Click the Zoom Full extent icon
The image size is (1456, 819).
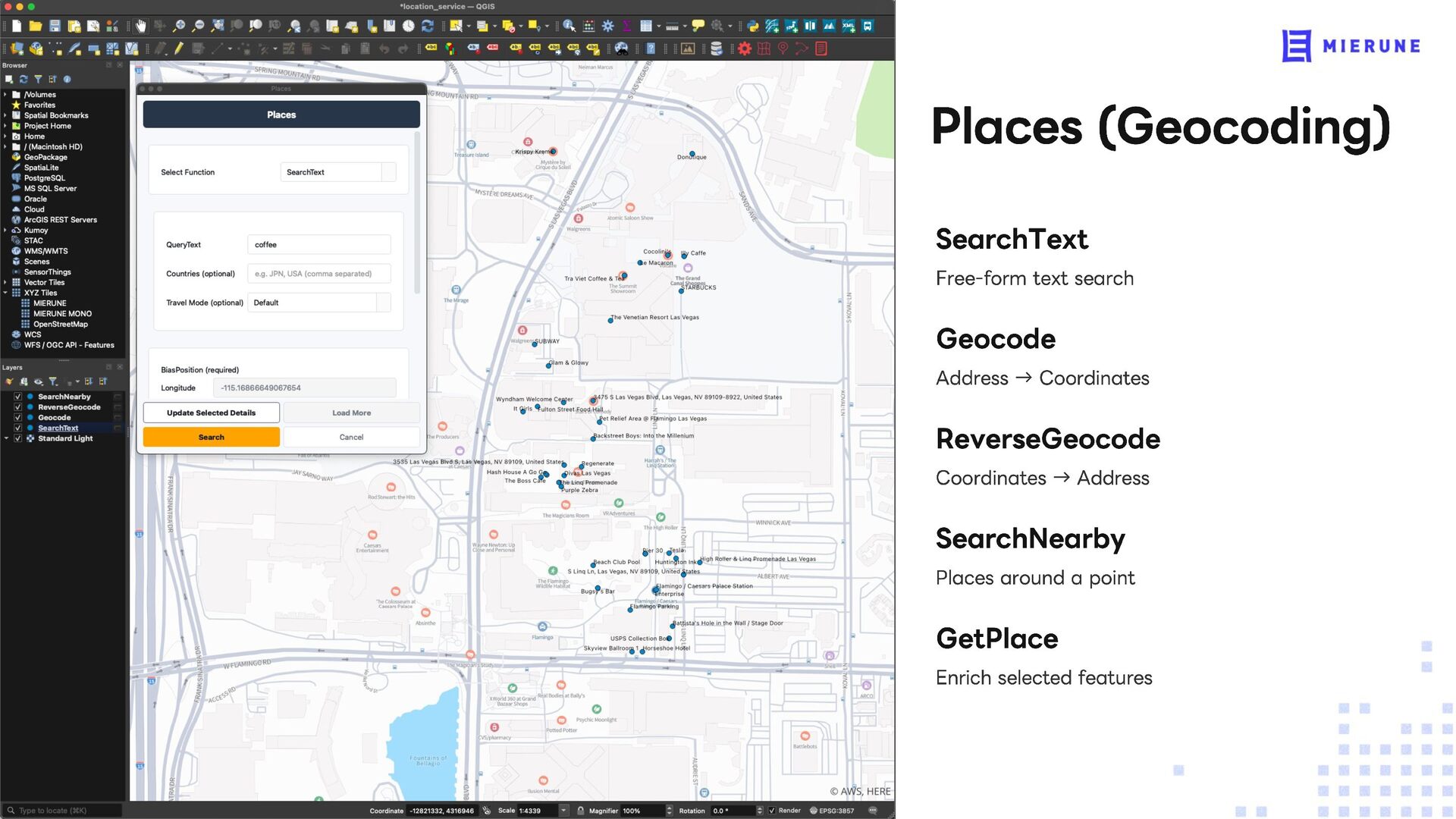click(x=218, y=26)
